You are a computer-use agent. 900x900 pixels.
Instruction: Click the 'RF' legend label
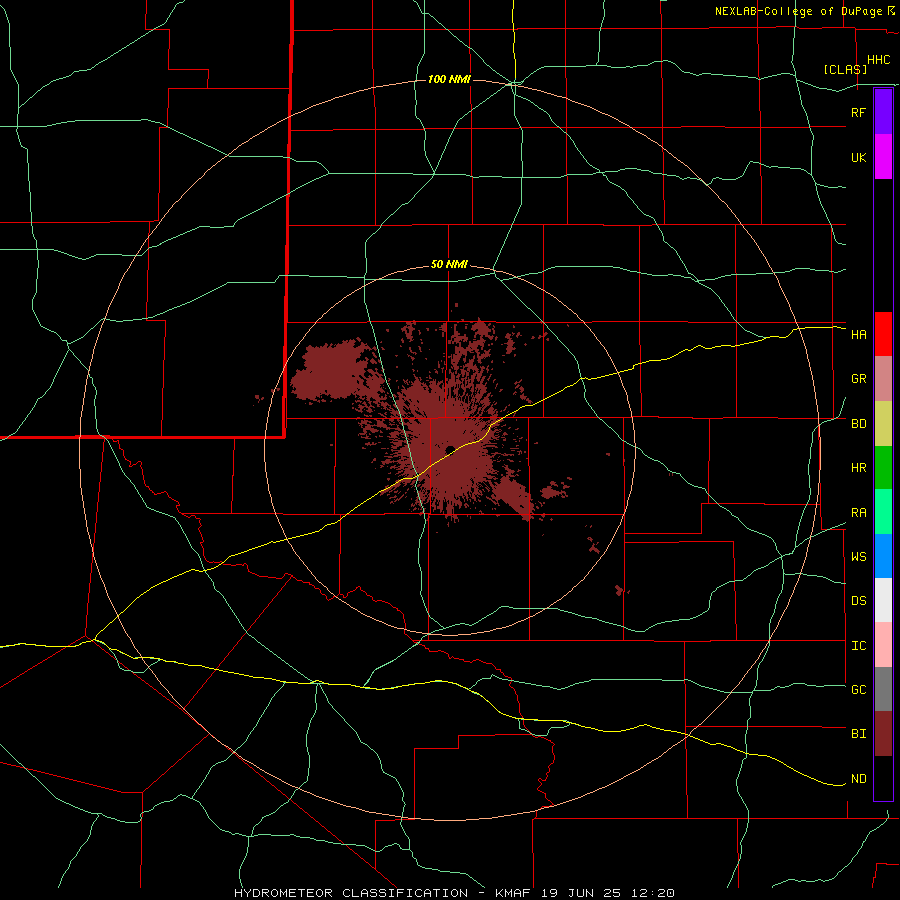pyautogui.click(x=858, y=112)
